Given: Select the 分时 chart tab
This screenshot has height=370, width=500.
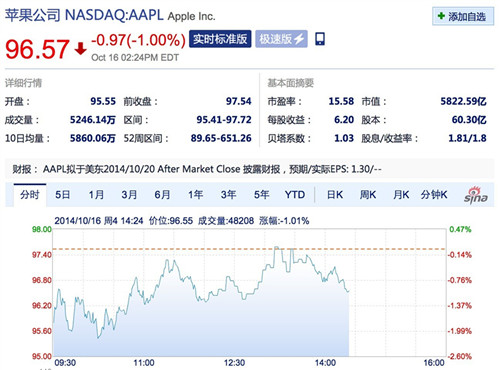Looking at the screenshot, I should click(x=30, y=195).
